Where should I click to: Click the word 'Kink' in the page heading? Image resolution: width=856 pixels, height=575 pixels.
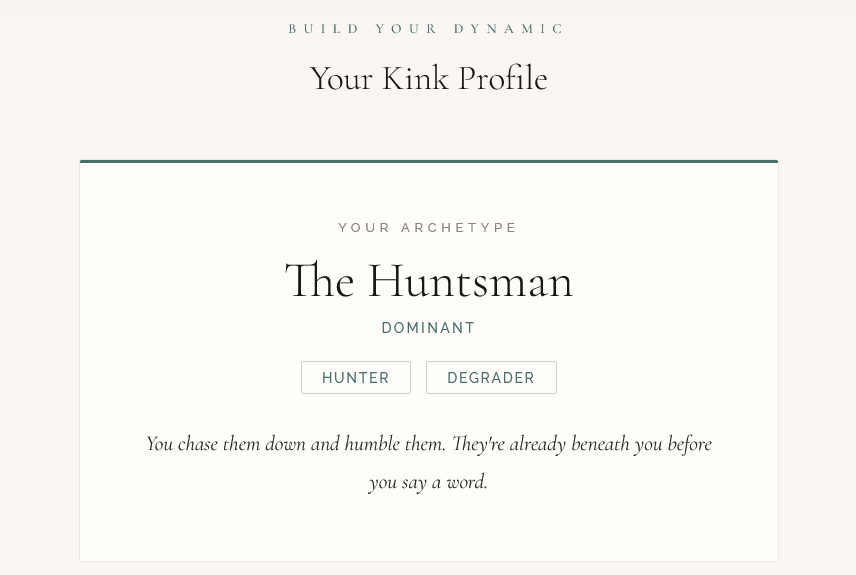[415, 79]
